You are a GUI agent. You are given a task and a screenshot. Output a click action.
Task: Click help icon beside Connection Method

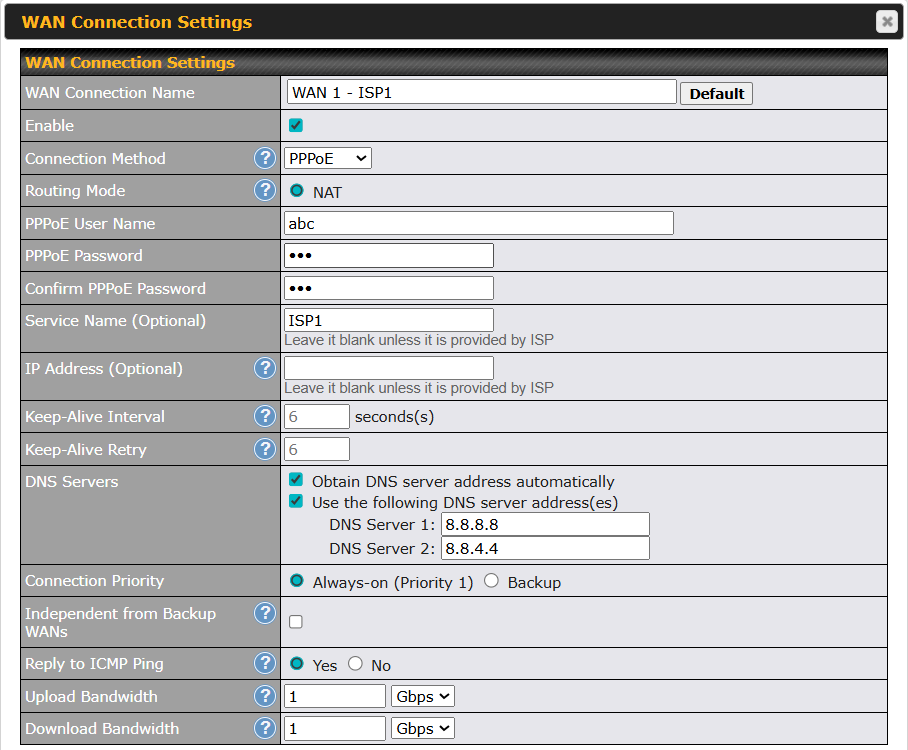click(264, 158)
